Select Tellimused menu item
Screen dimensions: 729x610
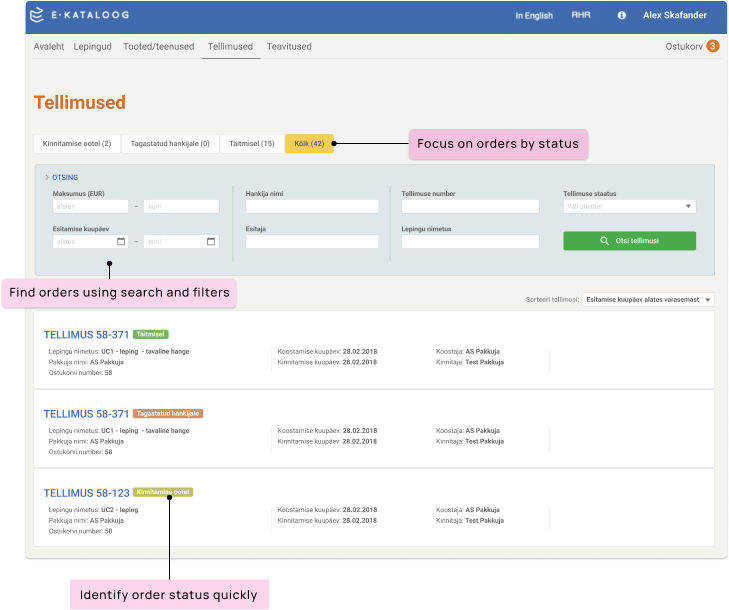point(231,46)
